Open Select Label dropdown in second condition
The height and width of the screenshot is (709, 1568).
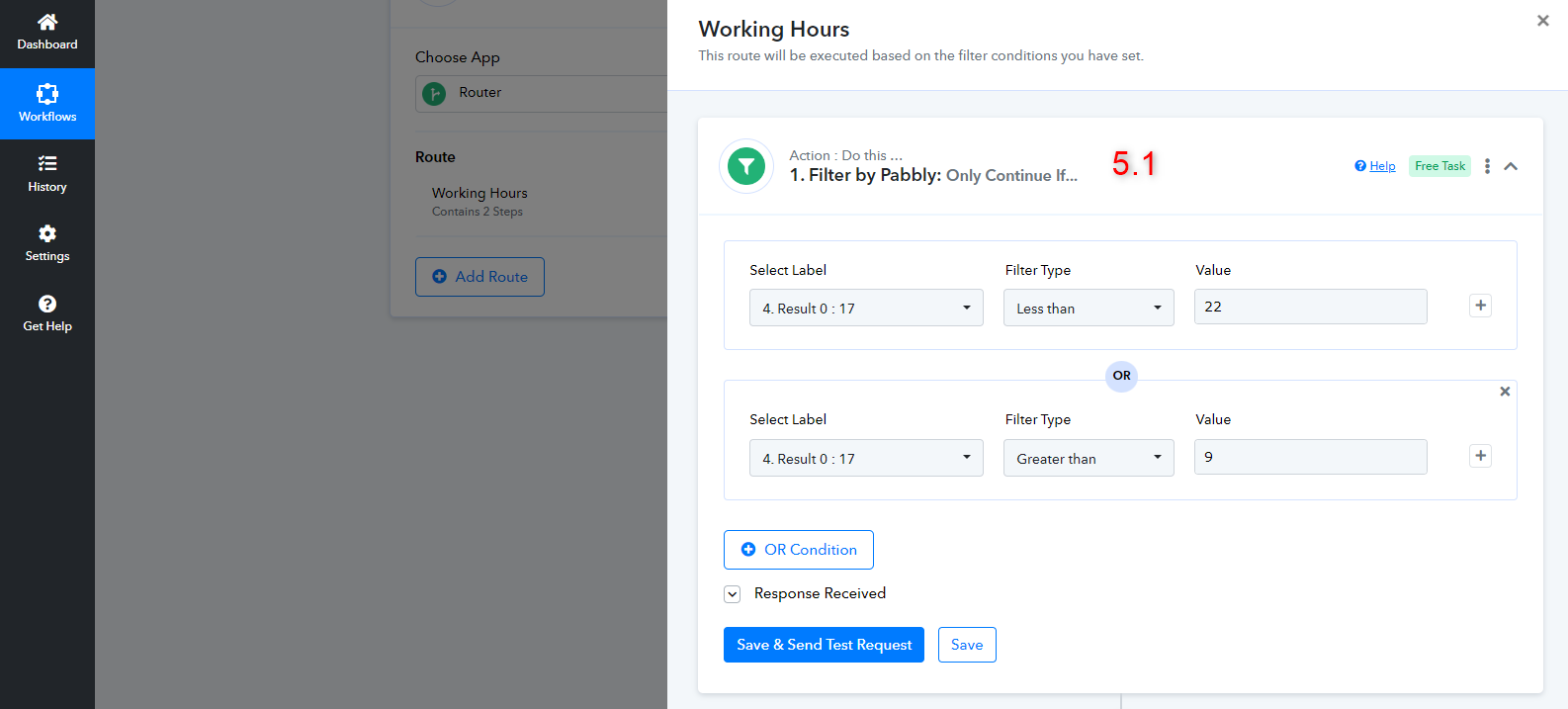(x=866, y=458)
